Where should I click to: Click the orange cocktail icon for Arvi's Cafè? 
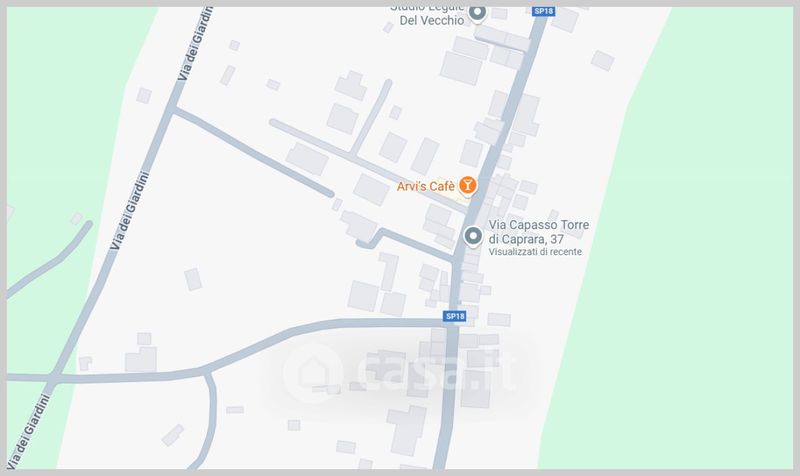pyautogui.click(x=467, y=185)
